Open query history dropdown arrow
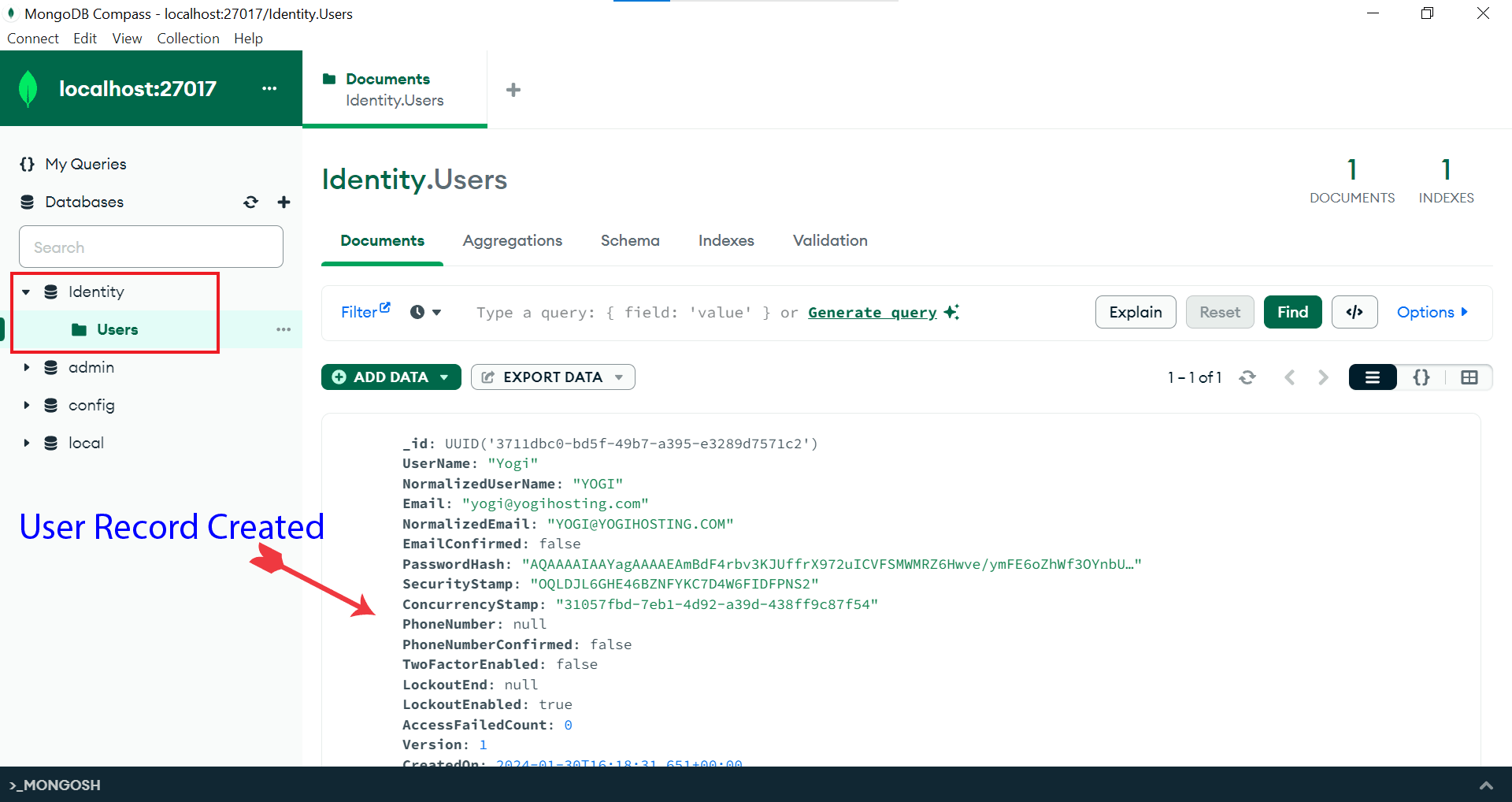This screenshot has width=1512, height=802. [x=436, y=313]
